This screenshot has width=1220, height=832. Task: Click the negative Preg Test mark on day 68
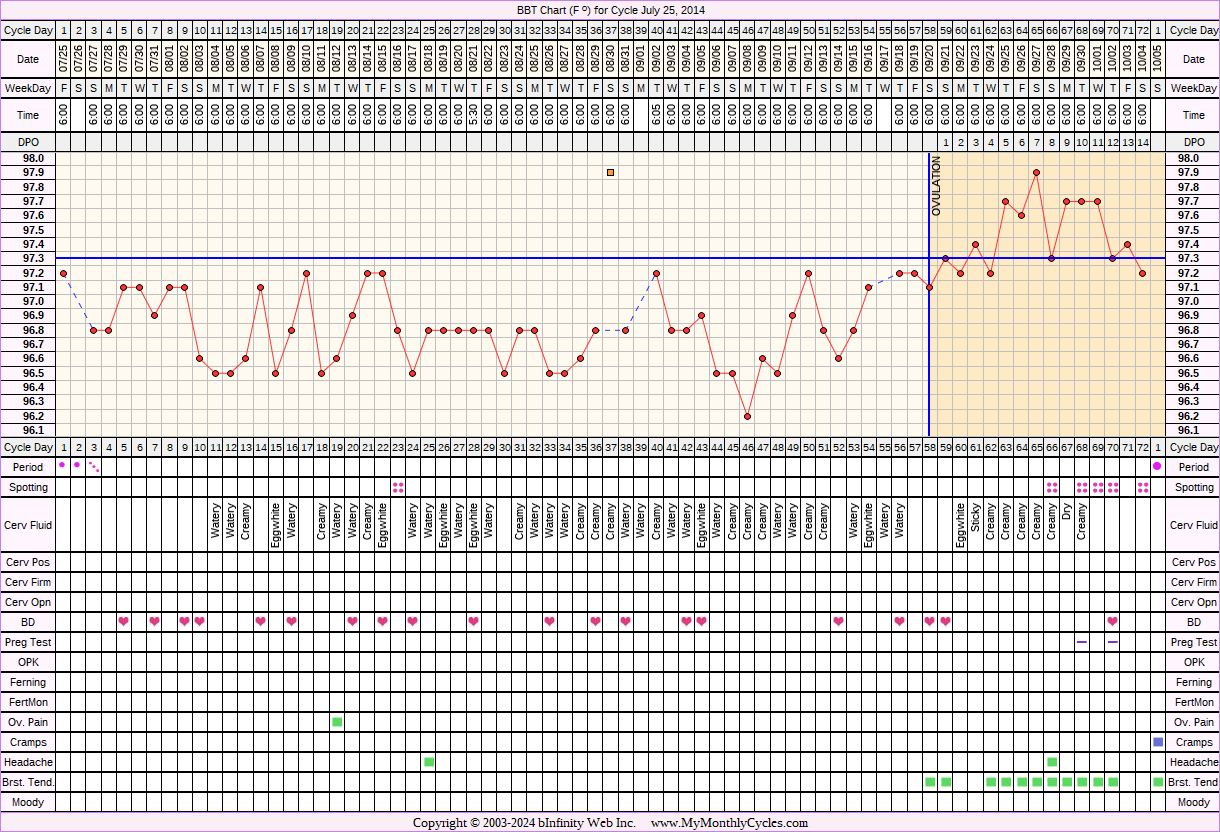1082,641
